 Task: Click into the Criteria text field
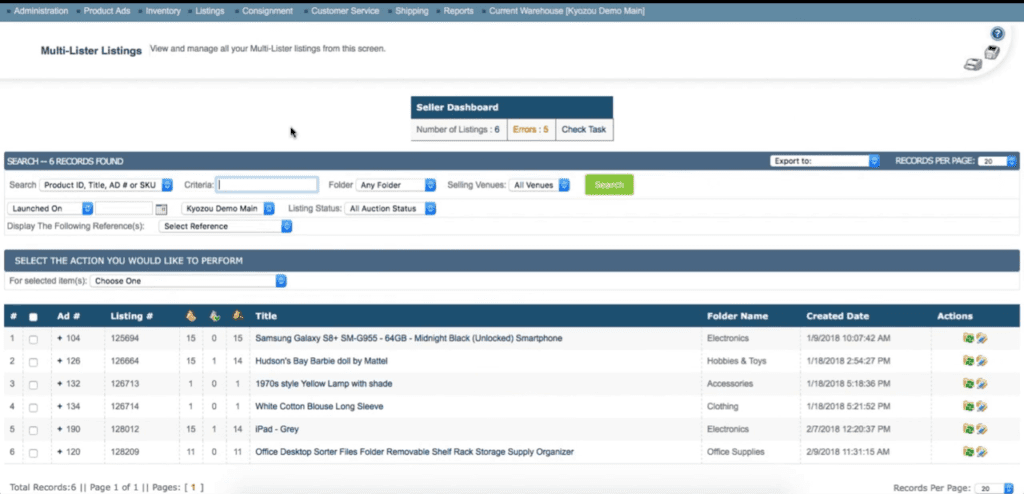click(x=268, y=185)
